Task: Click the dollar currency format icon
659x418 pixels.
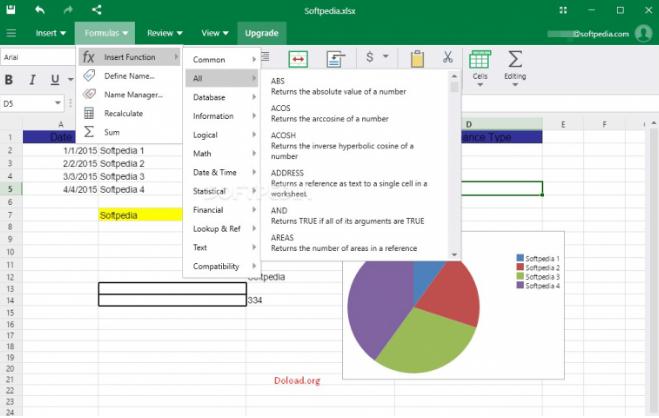Action: click(x=370, y=57)
